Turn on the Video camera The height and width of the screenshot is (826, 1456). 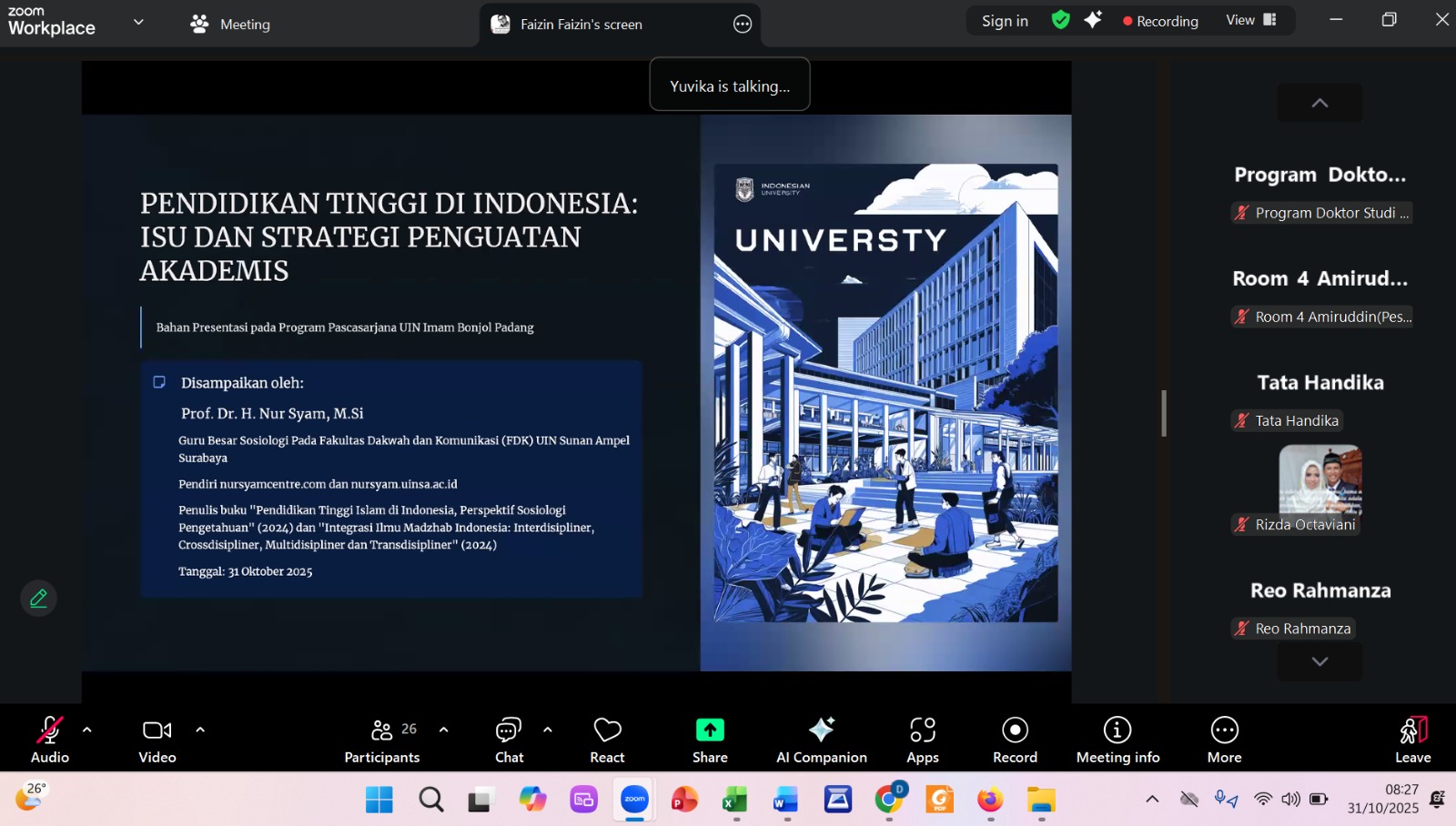pos(157,740)
